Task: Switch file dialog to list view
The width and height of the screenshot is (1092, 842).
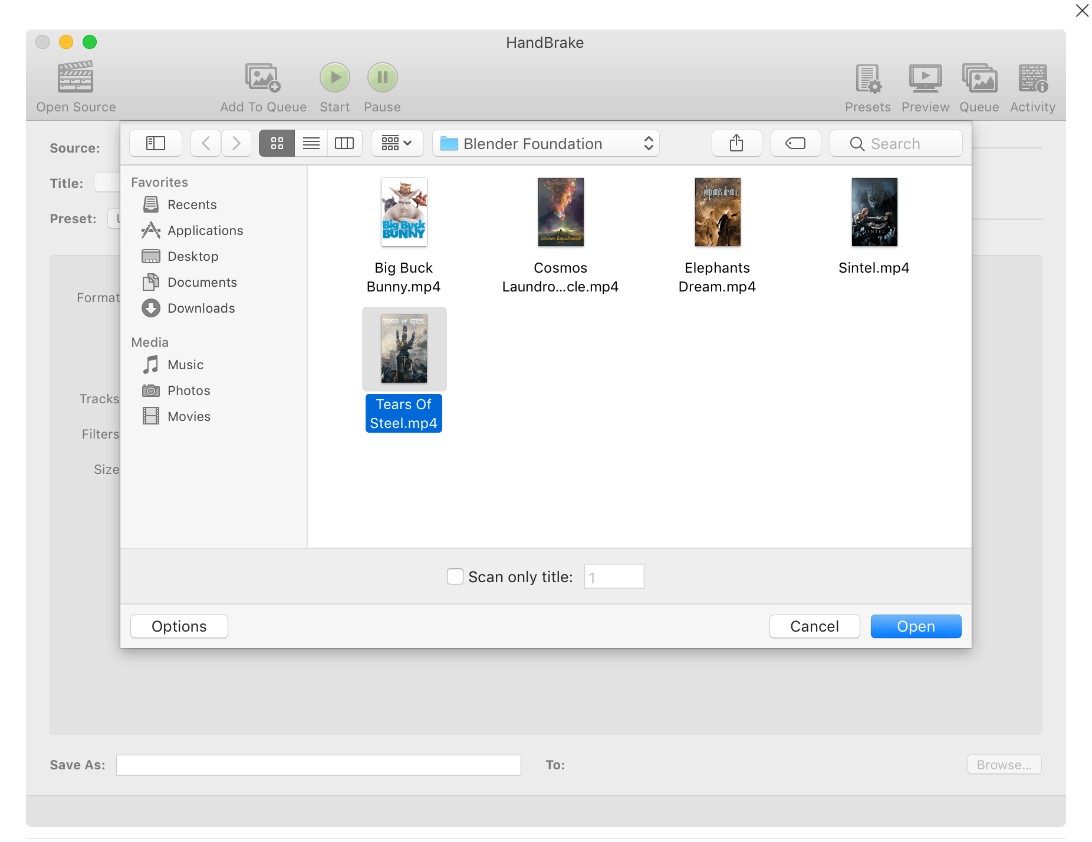Action: pos(311,143)
